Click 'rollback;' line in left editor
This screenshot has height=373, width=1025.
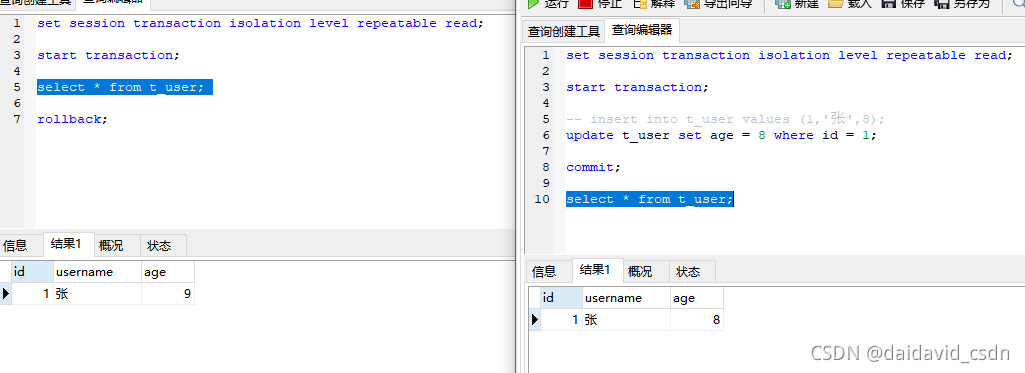(73, 120)
